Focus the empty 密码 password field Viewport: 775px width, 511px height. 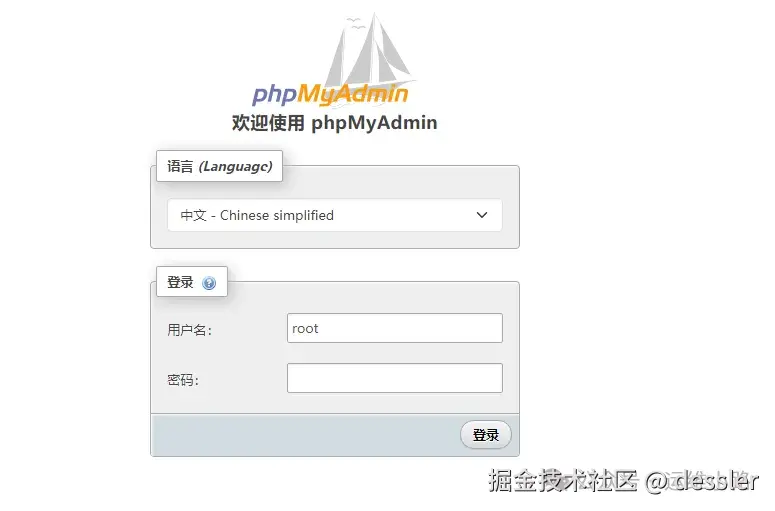coord(395,378)
